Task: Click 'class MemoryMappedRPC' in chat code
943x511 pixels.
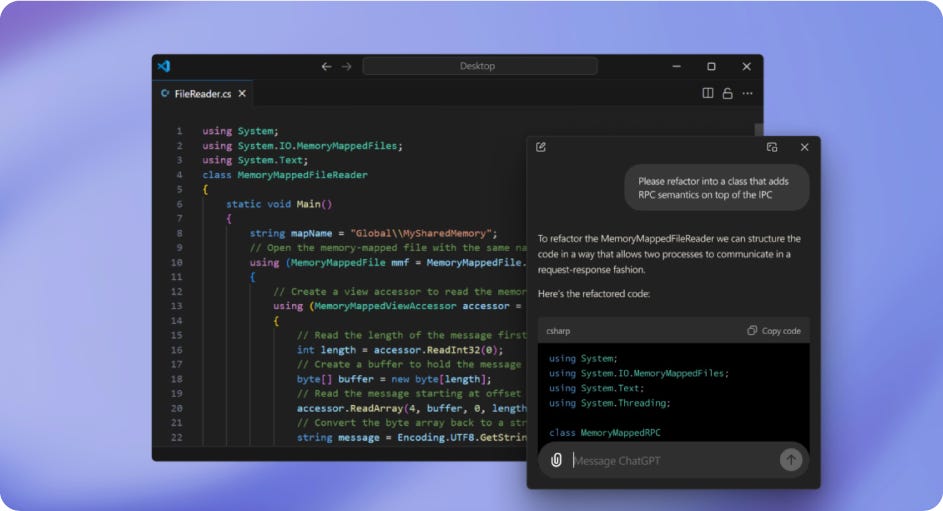Action: coord(604,433)
